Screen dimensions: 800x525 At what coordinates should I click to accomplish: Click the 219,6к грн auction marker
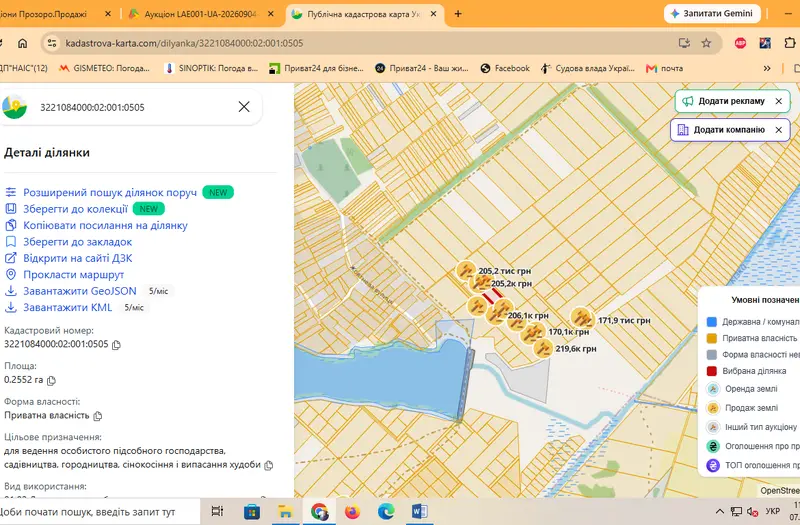pos(542,349)
